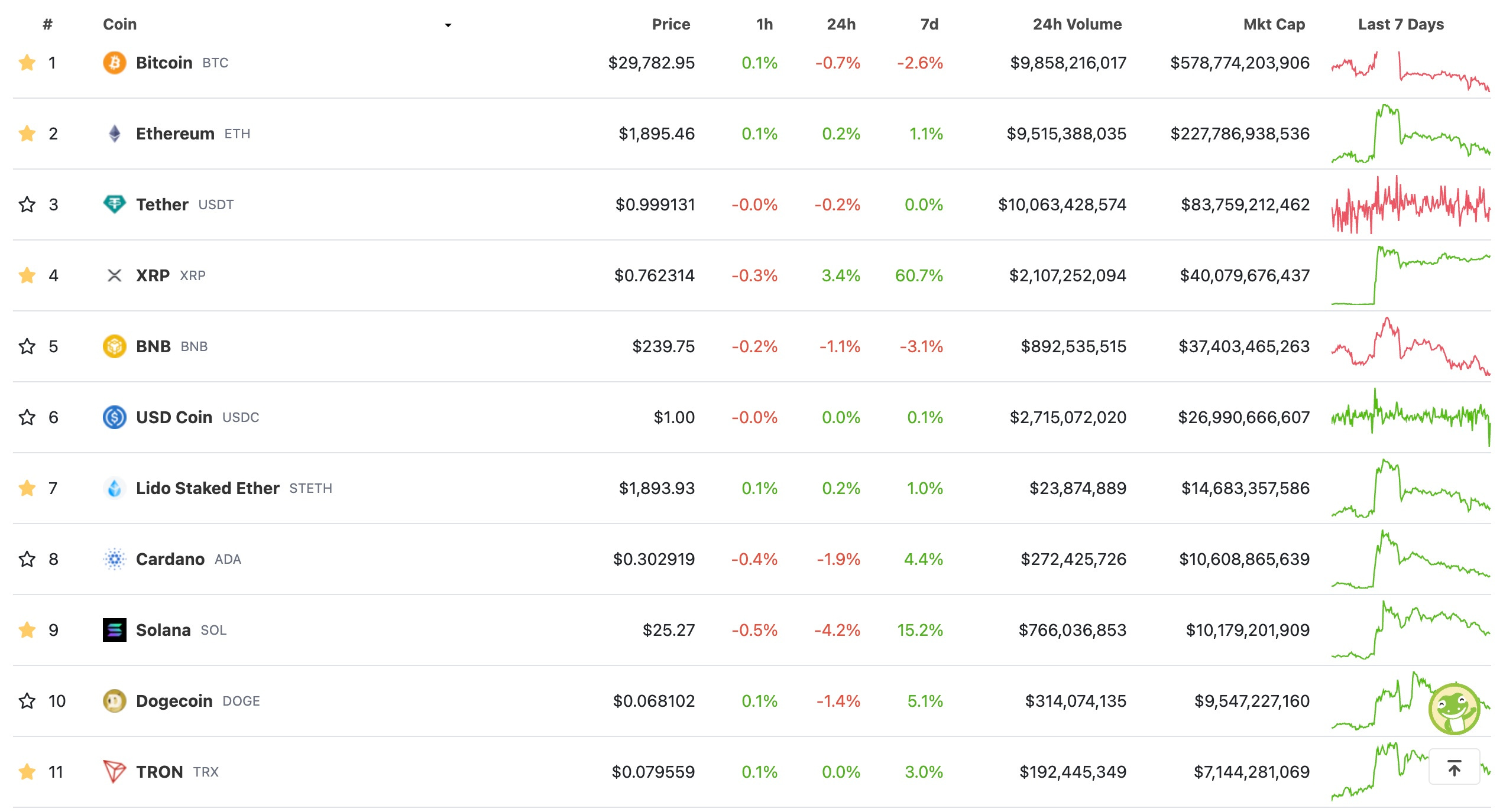
Task: Click Ethereum market cap $227,786,938,536
Action: (x=1240, y=134)
